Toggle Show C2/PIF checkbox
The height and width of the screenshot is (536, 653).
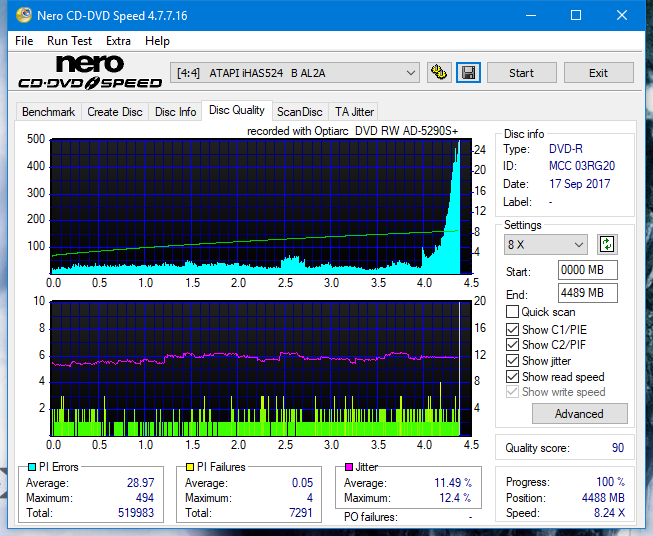point(512,345)
